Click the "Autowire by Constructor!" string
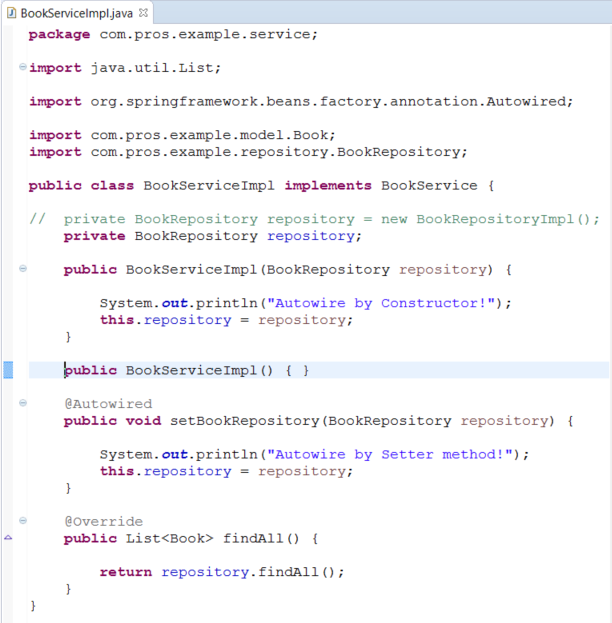 pyautogui.click(x=381, y=304)
